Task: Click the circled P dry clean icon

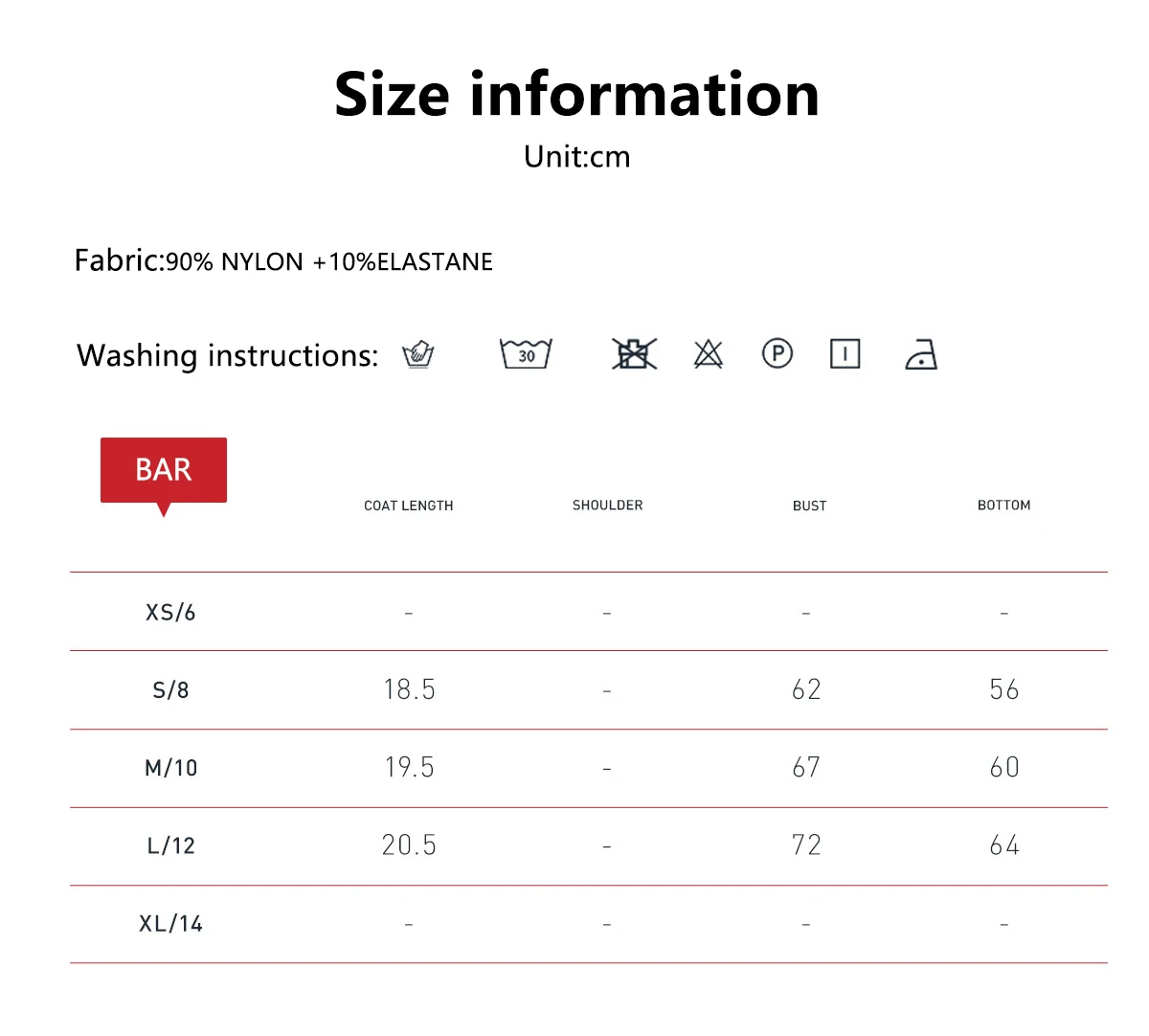Action: [777, 353]
